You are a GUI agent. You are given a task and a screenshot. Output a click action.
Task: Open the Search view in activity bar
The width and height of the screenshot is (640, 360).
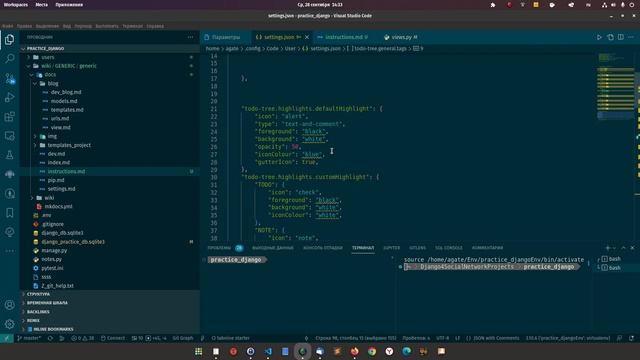click(x=9, y=59)
